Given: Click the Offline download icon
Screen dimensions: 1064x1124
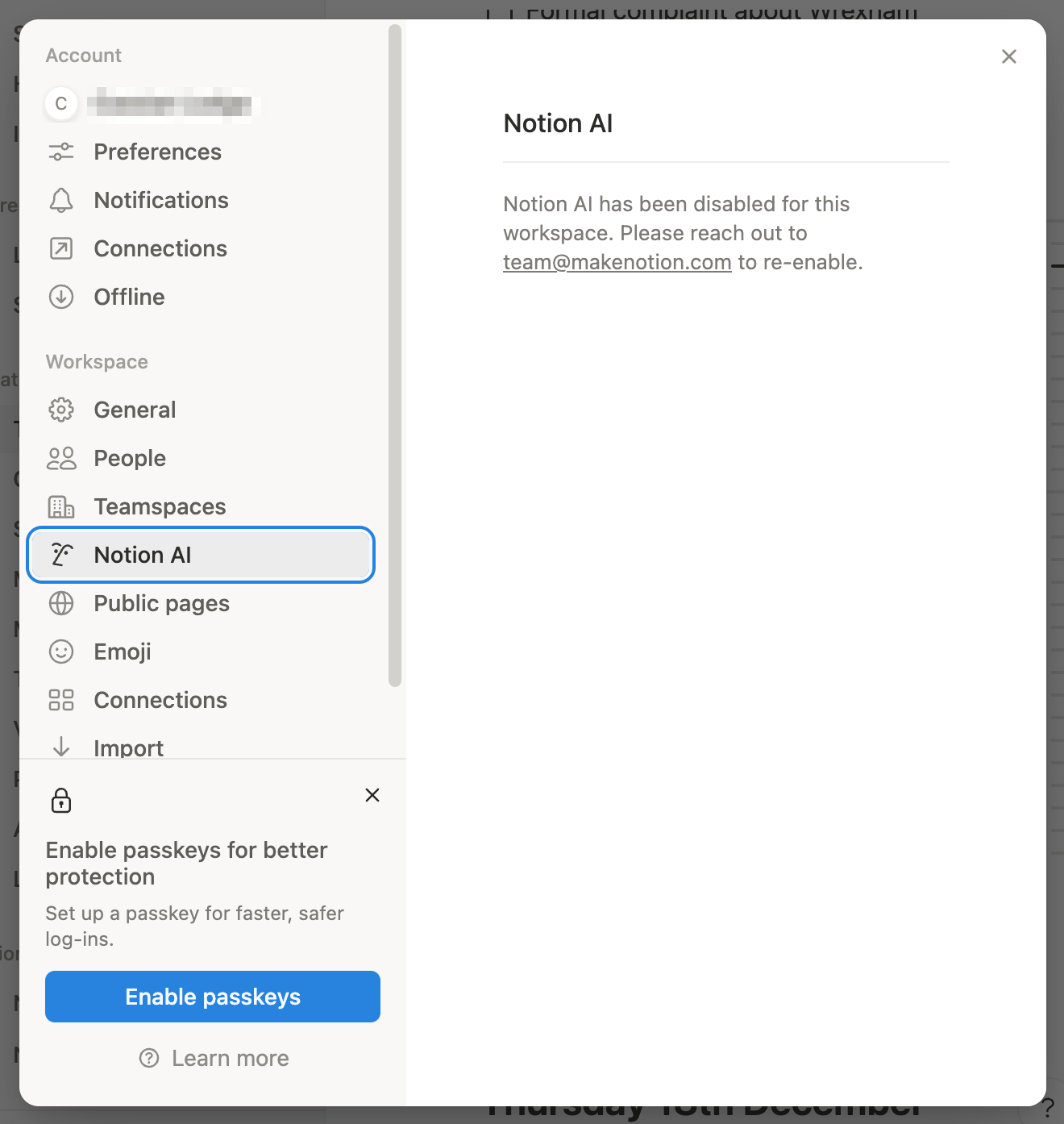Looking at the screenshot, I should point(61,297).
